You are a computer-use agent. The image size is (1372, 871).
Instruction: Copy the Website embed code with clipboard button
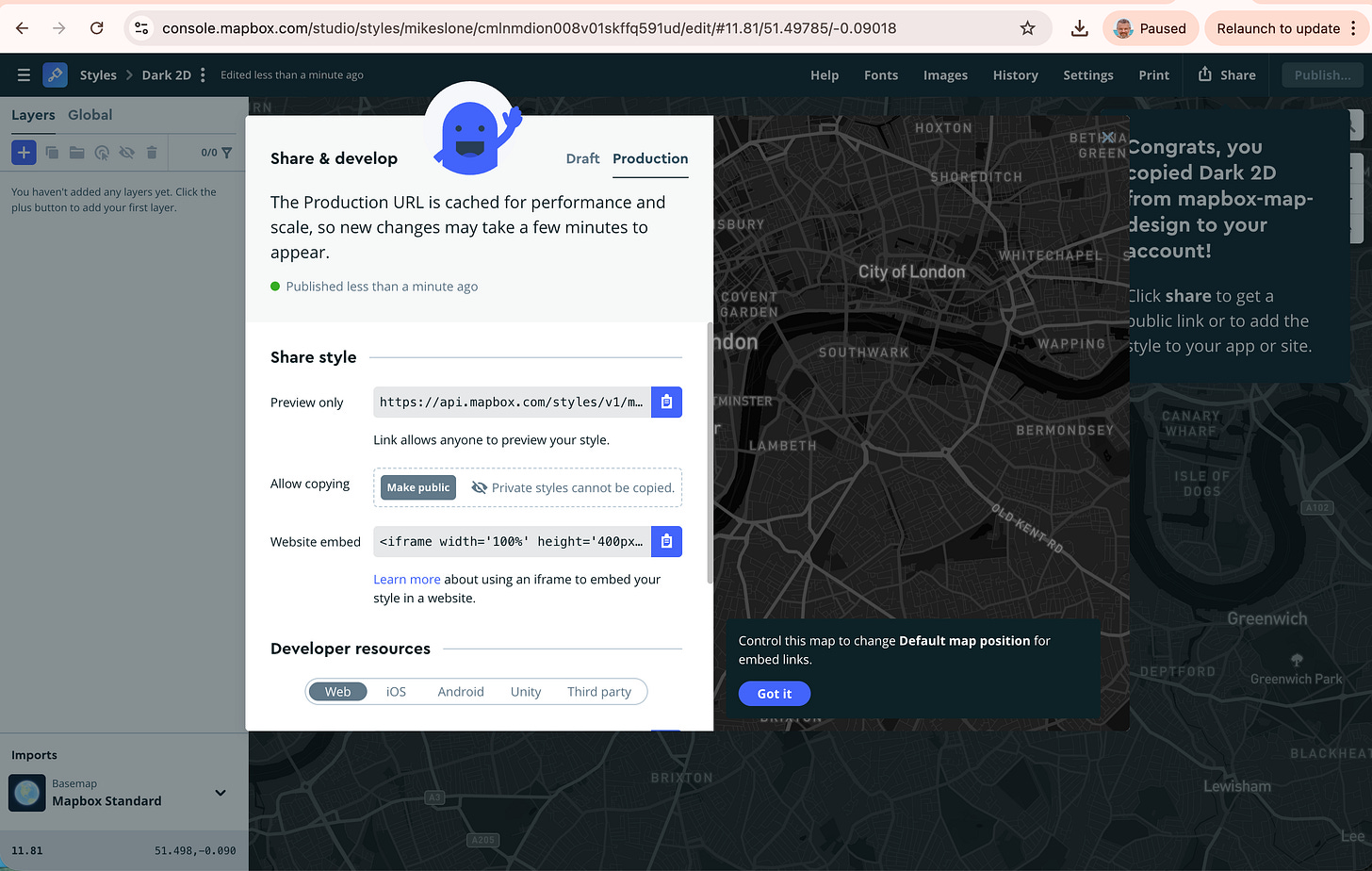click(x=666, y=542)
